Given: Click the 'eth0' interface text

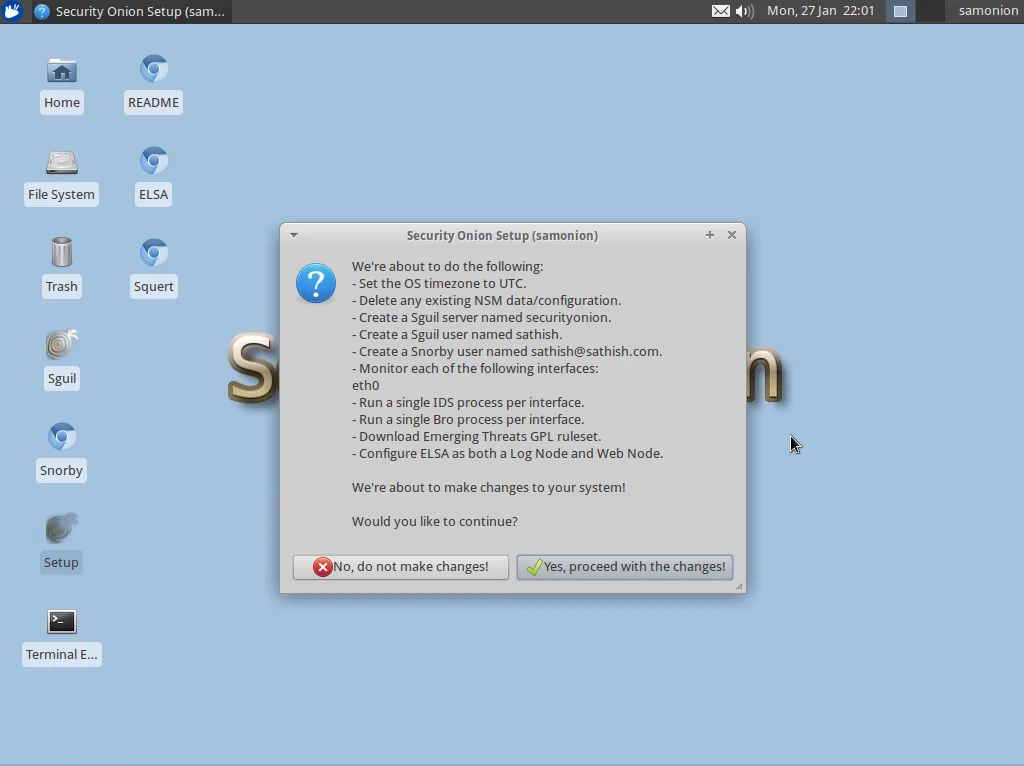Looking at the screenshot, I should [x=366, y=385].
